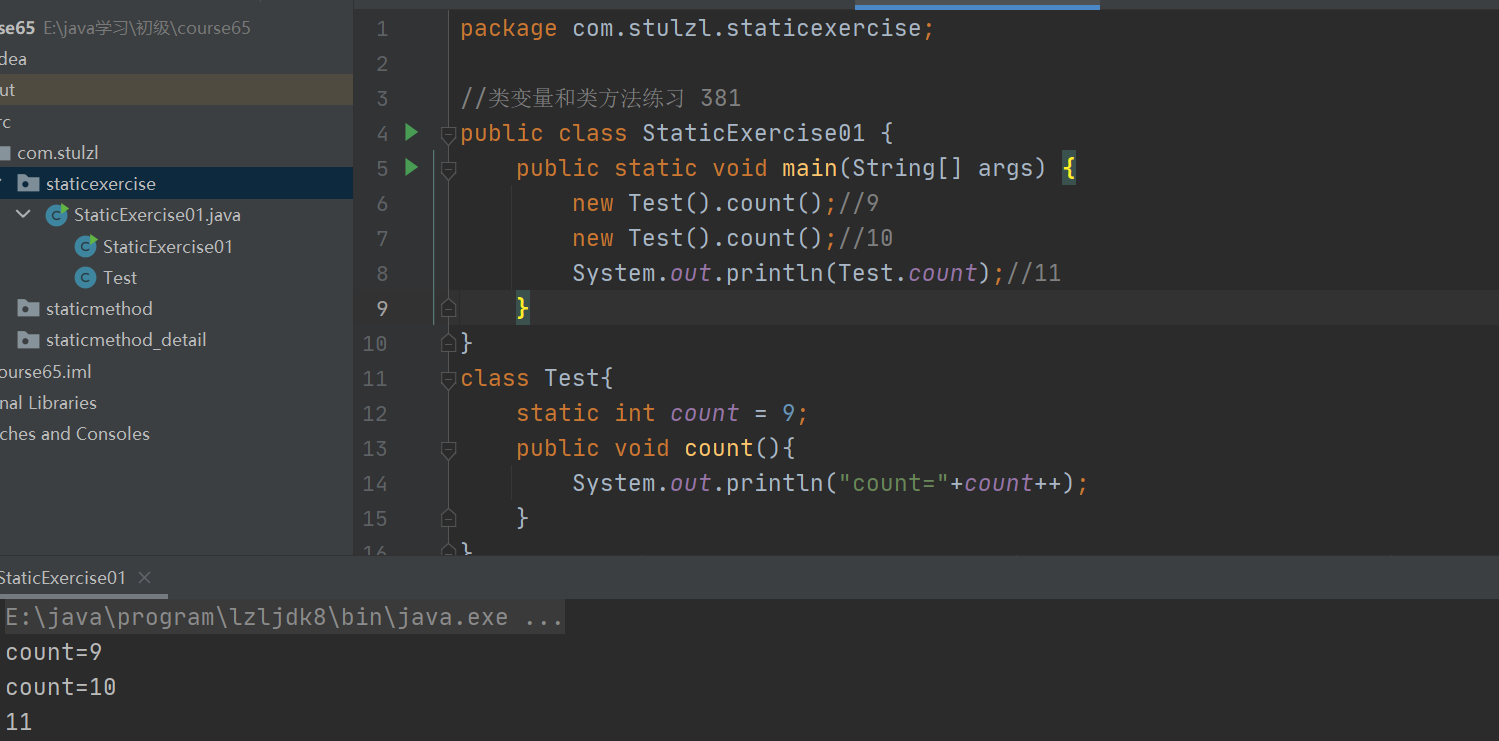Select course65.iml file in tree
Viewport: 1499px width, 741px height.
[46, 371]
